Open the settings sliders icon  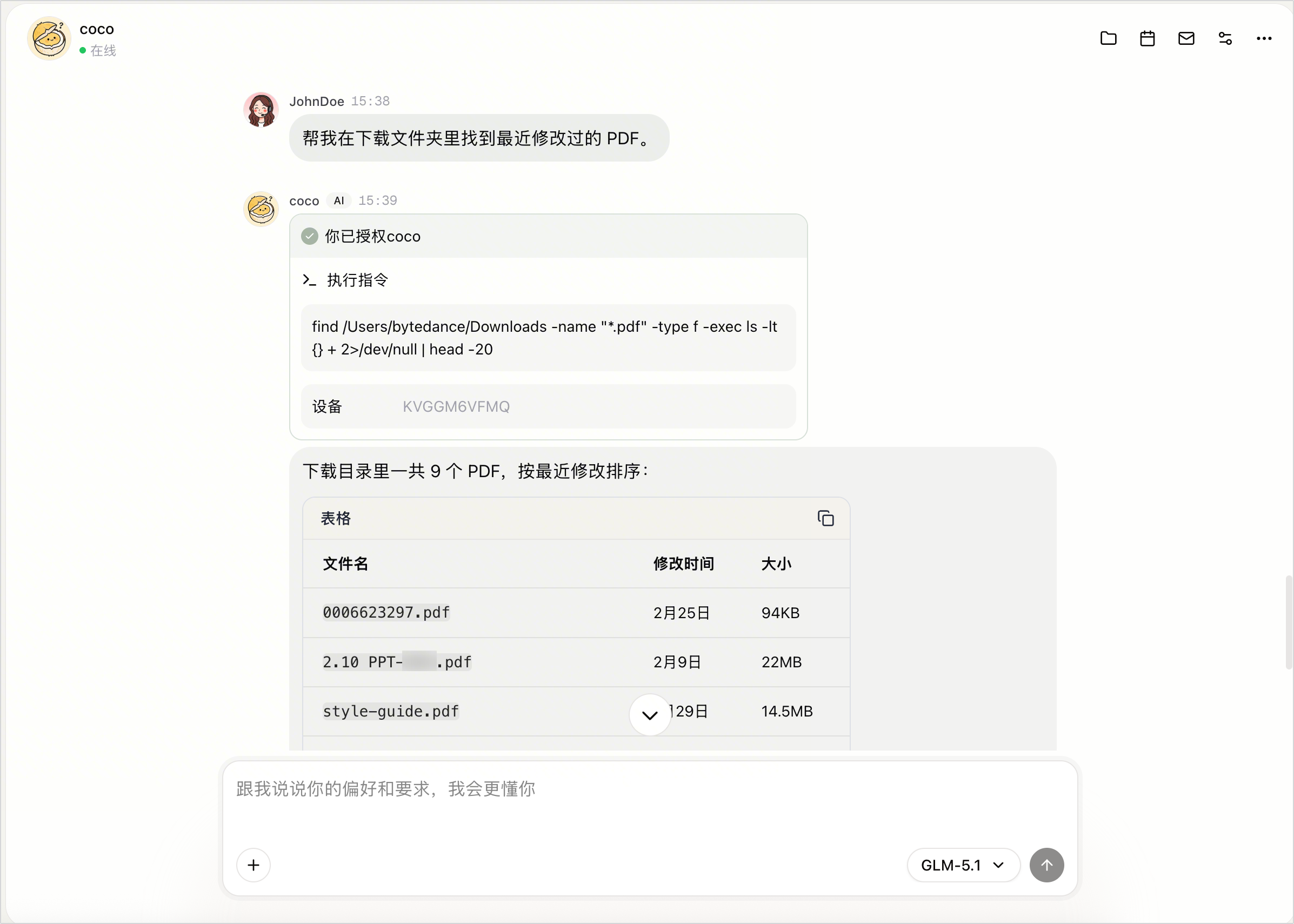pos(1225,38)
